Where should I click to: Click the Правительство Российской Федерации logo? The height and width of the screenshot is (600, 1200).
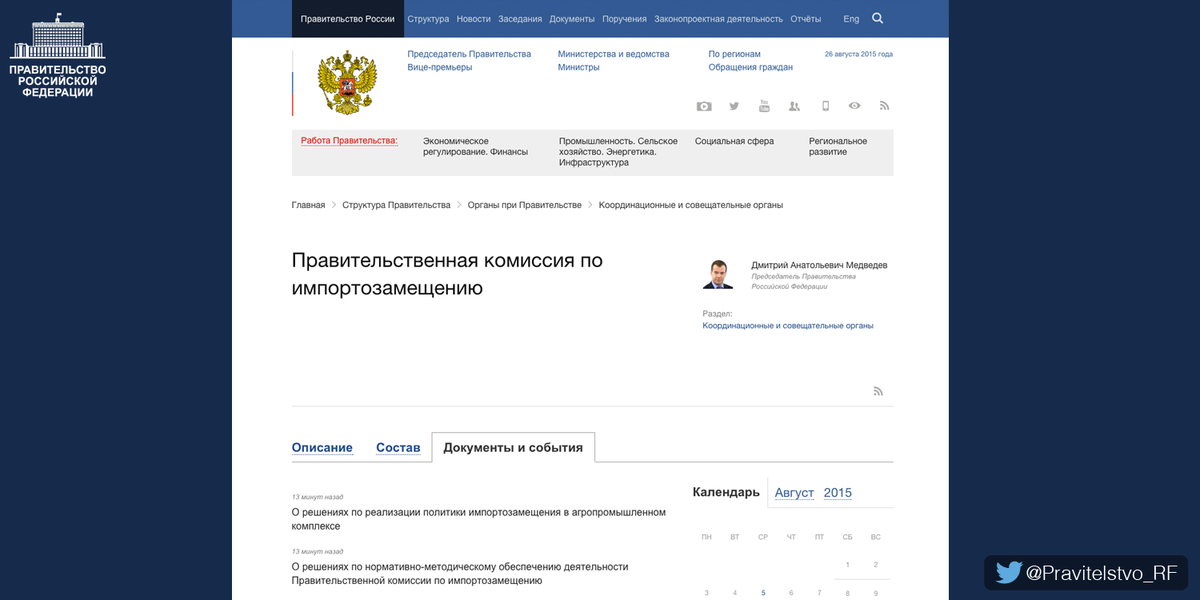click(x=57, y=56)
